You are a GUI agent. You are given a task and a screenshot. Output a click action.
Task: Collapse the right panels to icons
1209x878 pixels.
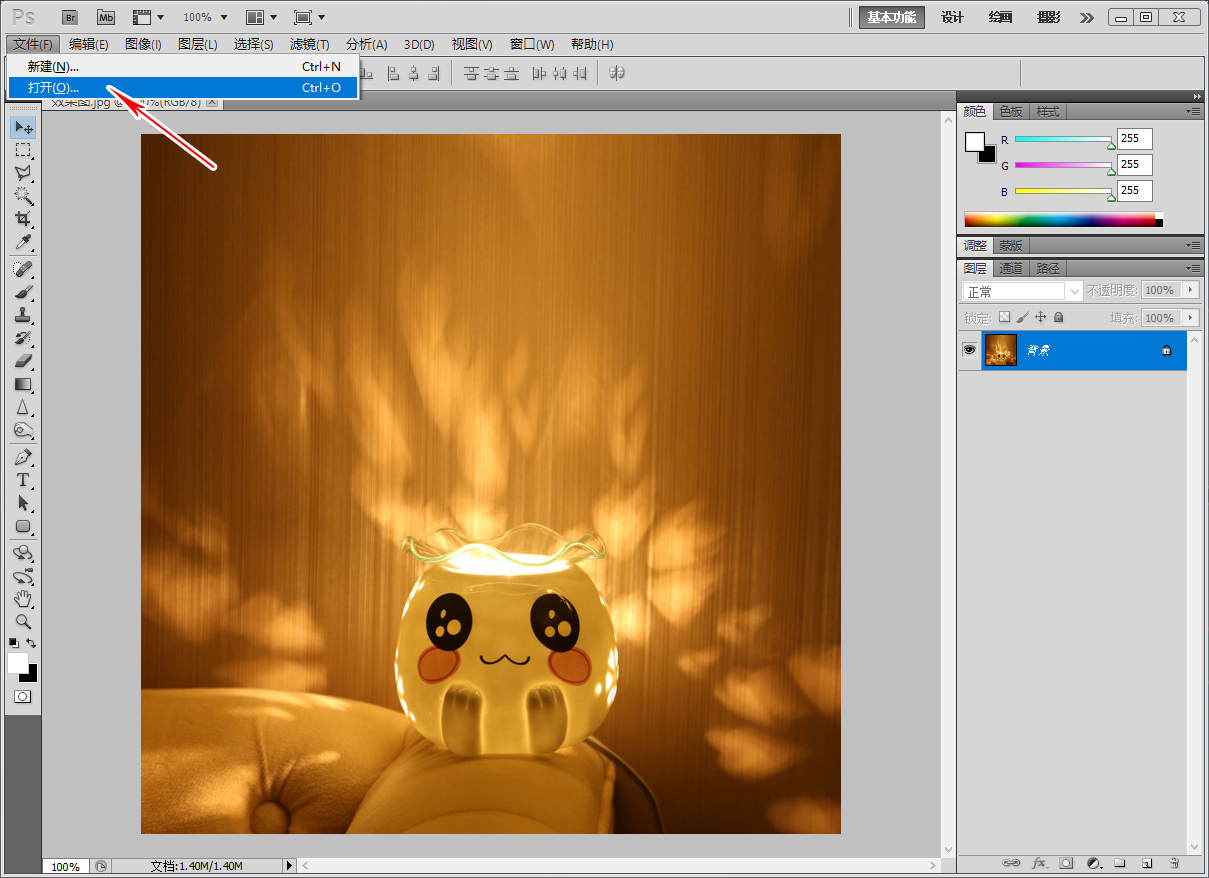(x=1197, y=96)
